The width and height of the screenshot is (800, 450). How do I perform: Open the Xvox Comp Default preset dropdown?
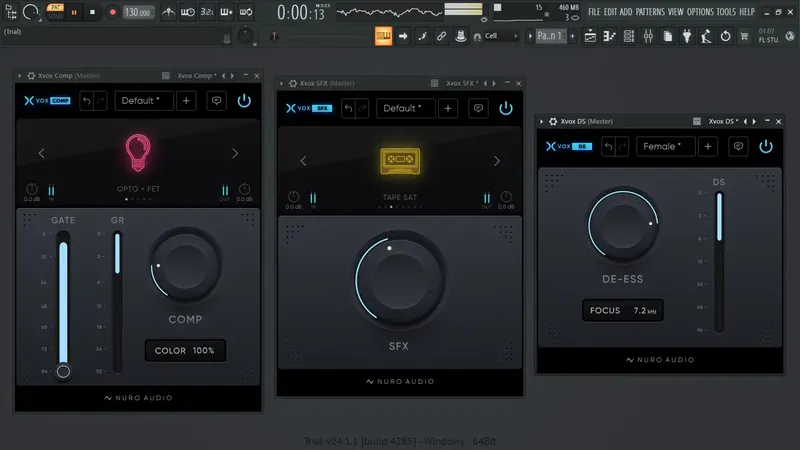pos(144,101)
